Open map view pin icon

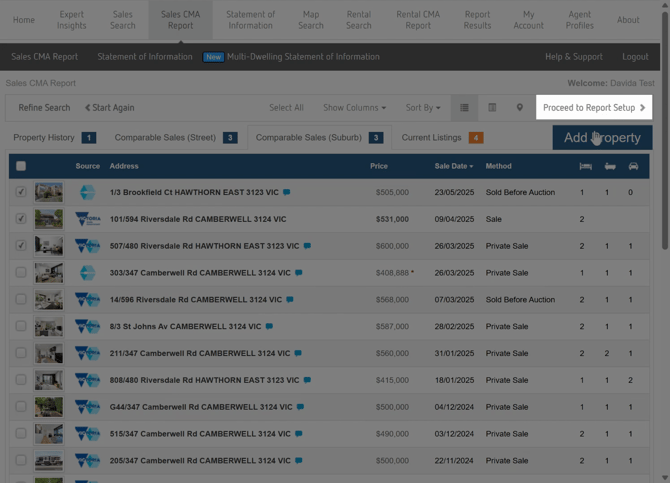(x=519, y=108)
